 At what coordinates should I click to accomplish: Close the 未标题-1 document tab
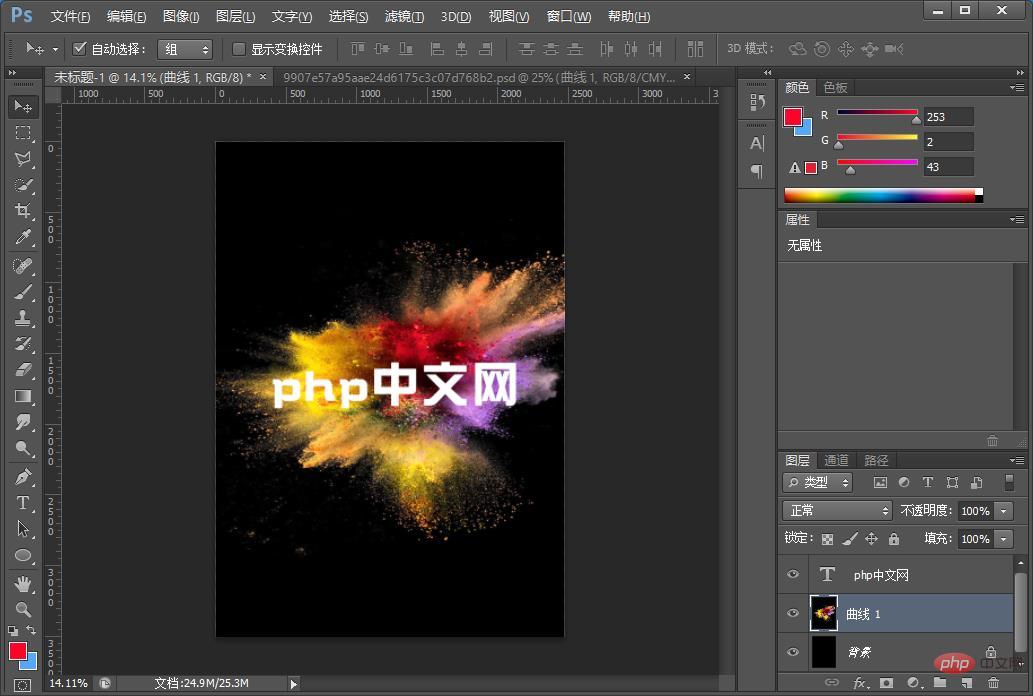coord(263,76)
